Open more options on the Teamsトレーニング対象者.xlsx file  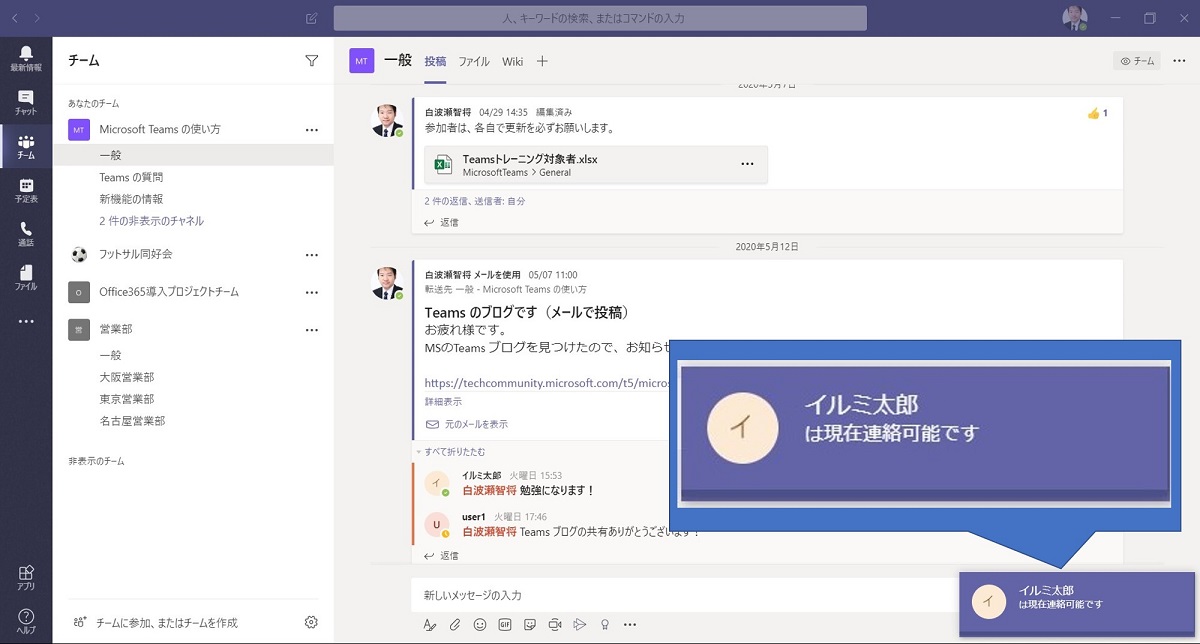(x=747, y=164)
